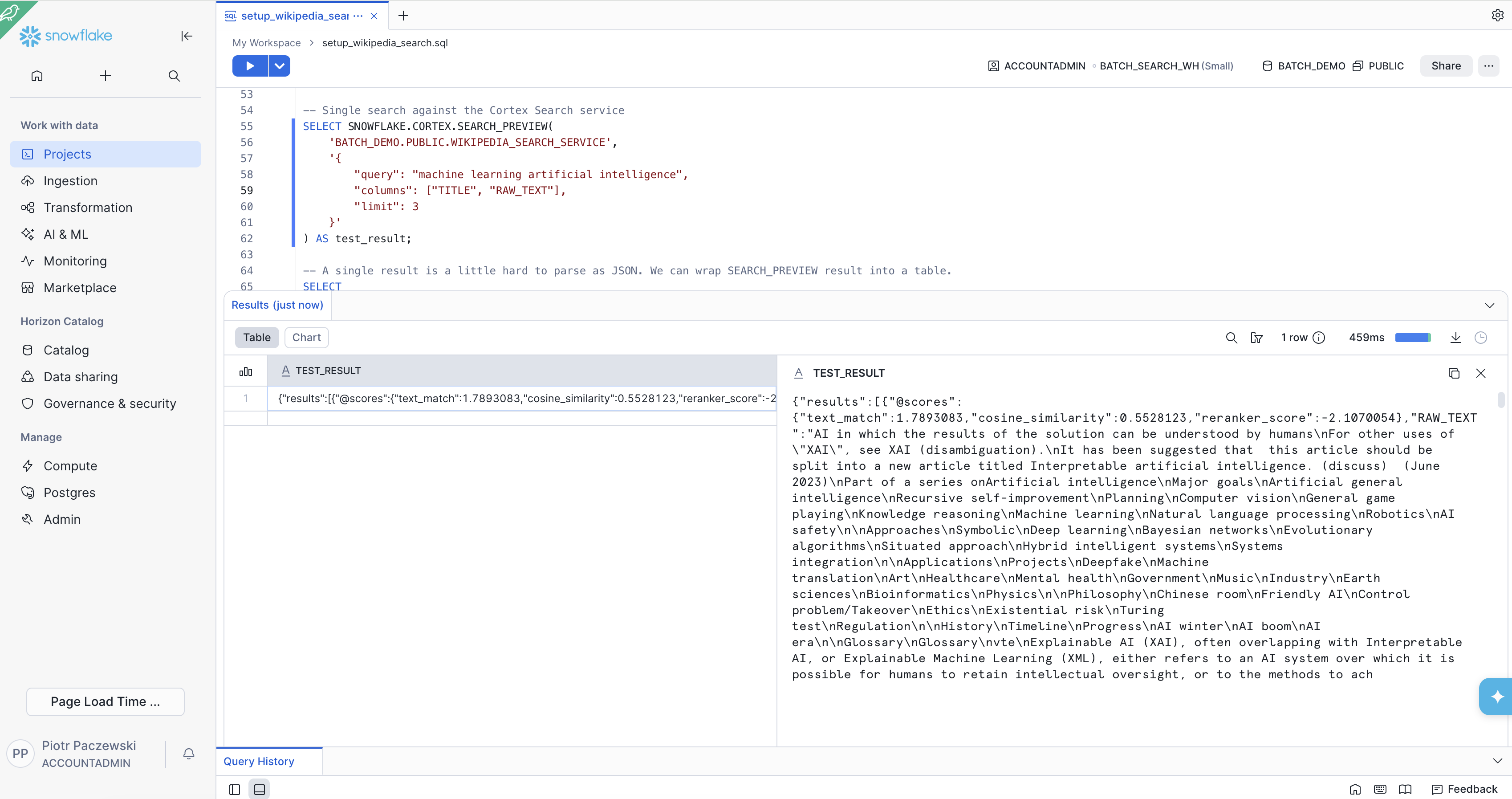Expand the Query History panel

click(x=1497, y=761)
